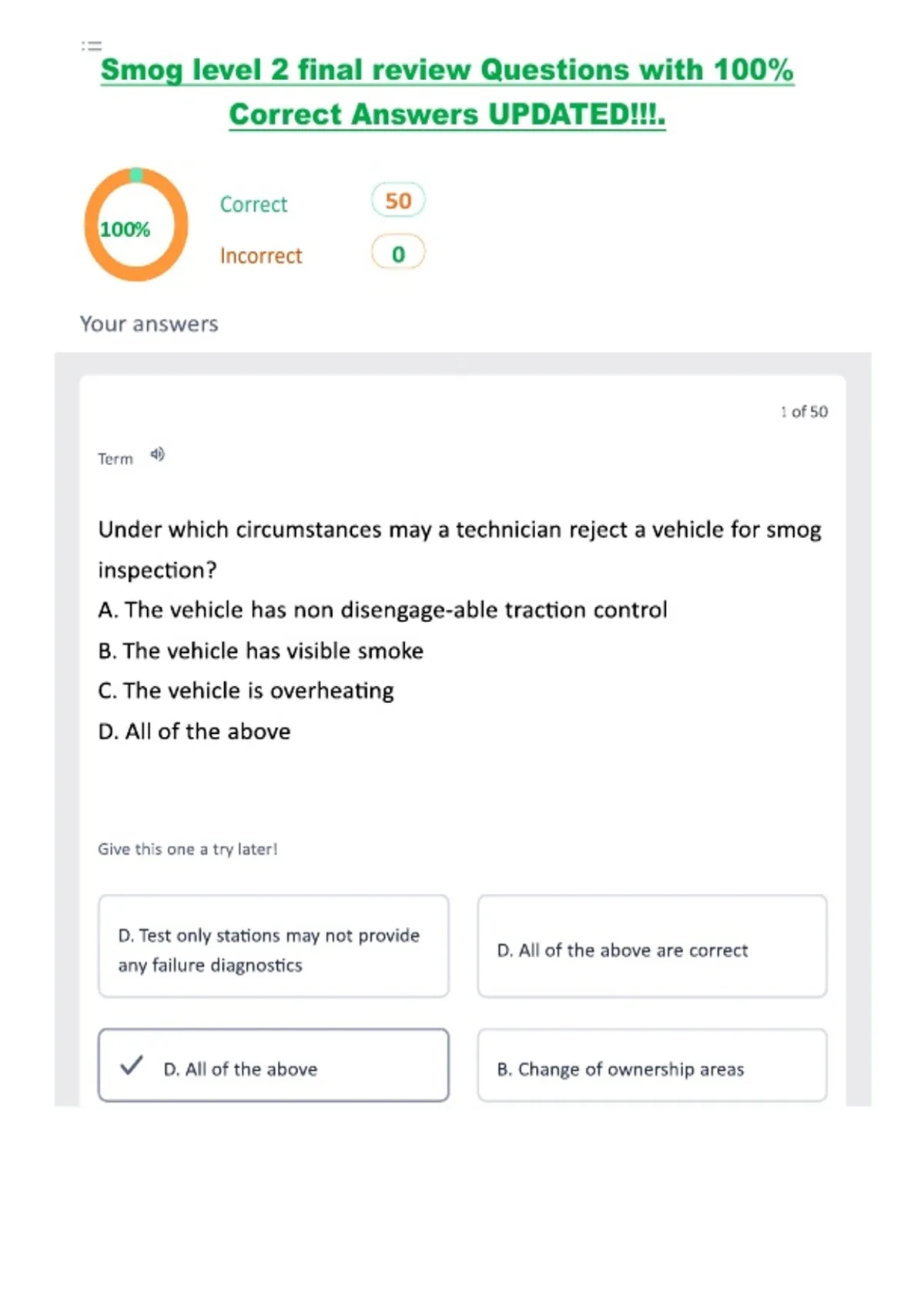This screenshot has height=1309, width=924.
Task: Click the checkmark icon in the selected answer
Action: (132, 1065)
